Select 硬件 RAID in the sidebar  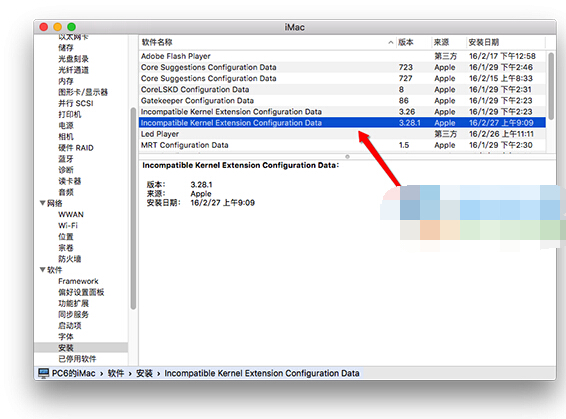point(76,148)
